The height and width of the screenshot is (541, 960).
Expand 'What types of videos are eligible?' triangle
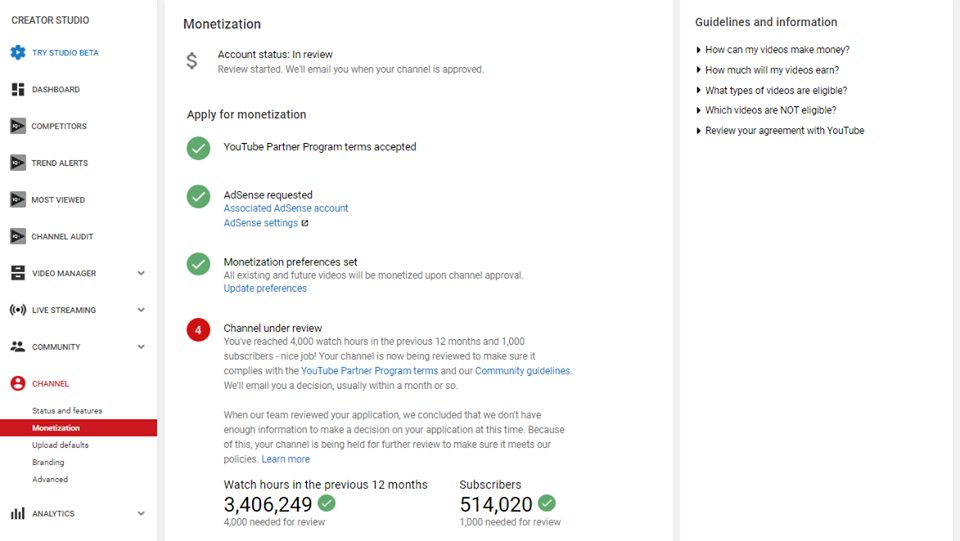(699, 90)
